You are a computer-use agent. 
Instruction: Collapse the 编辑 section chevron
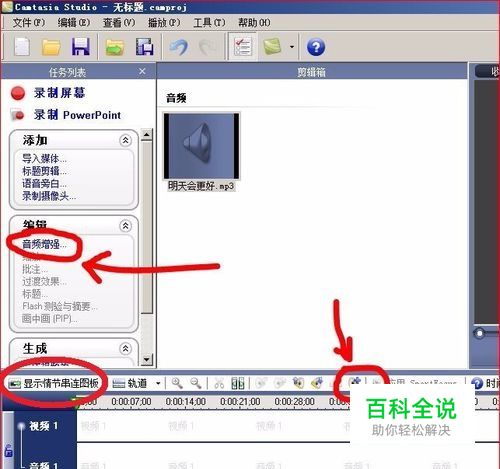[x=125, y=226]
